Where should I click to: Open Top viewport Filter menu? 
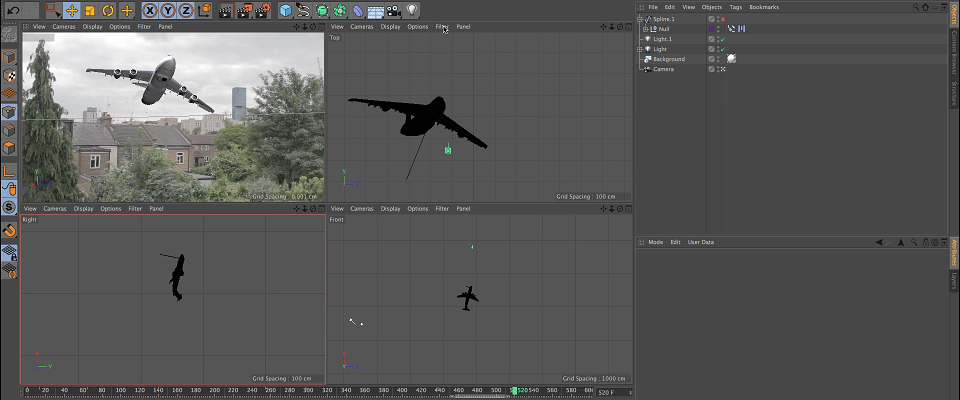[x=442, y=27]
